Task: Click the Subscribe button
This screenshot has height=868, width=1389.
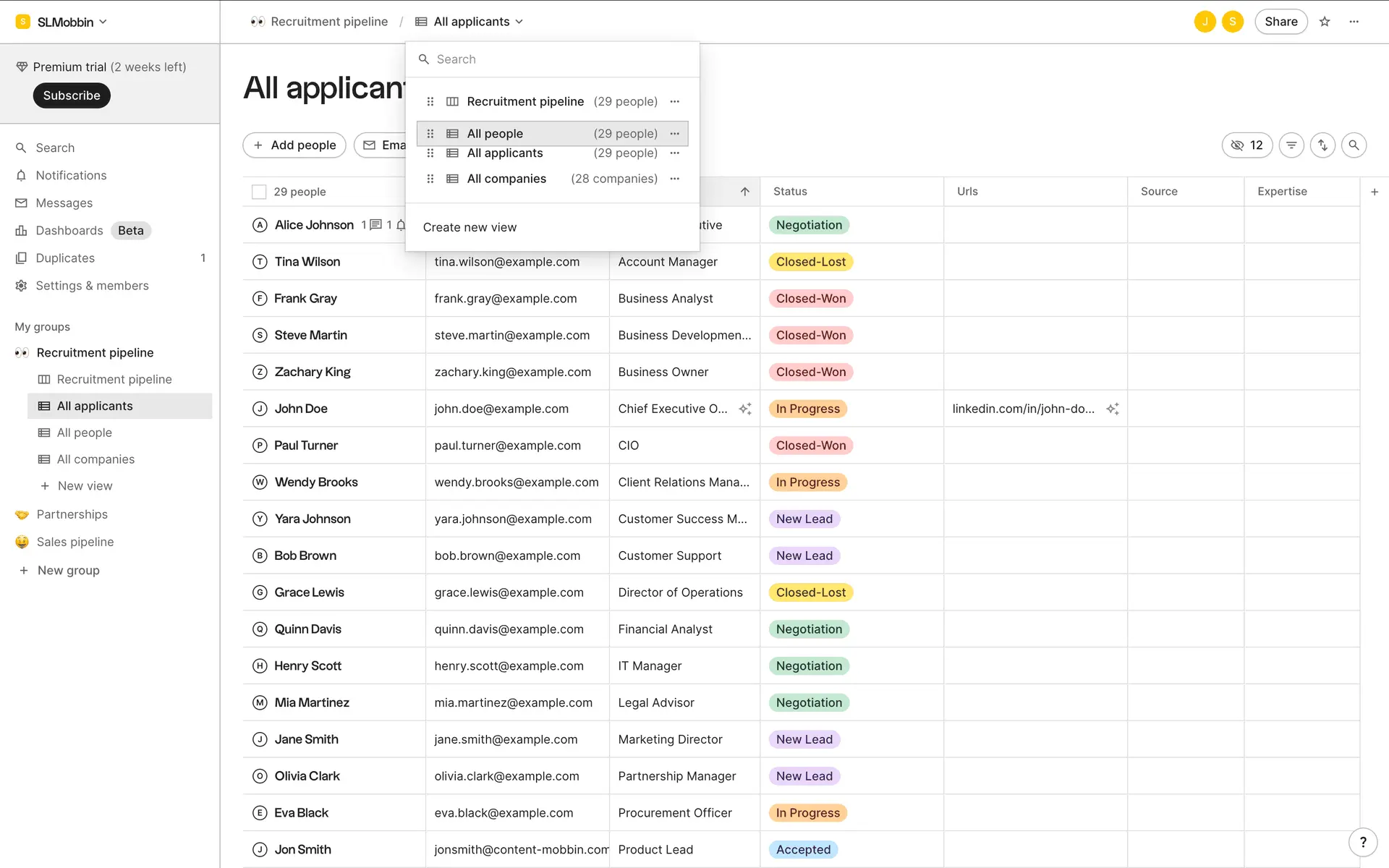Action: pyautogui.click(x=72, y=95)
